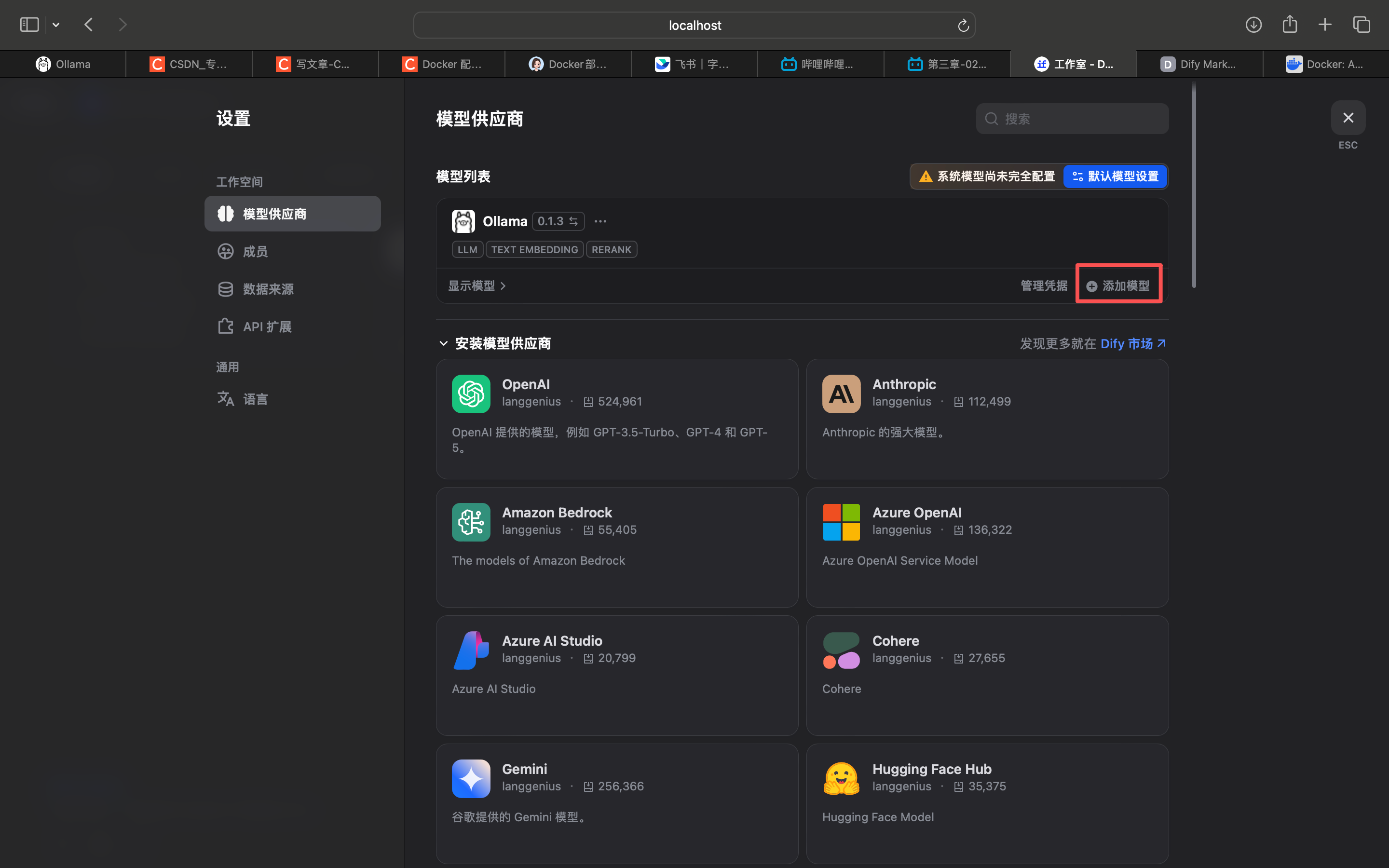1389x868 pixels.
Task: Collapse the 安装模型供应商 section
Action: point(443,343)
